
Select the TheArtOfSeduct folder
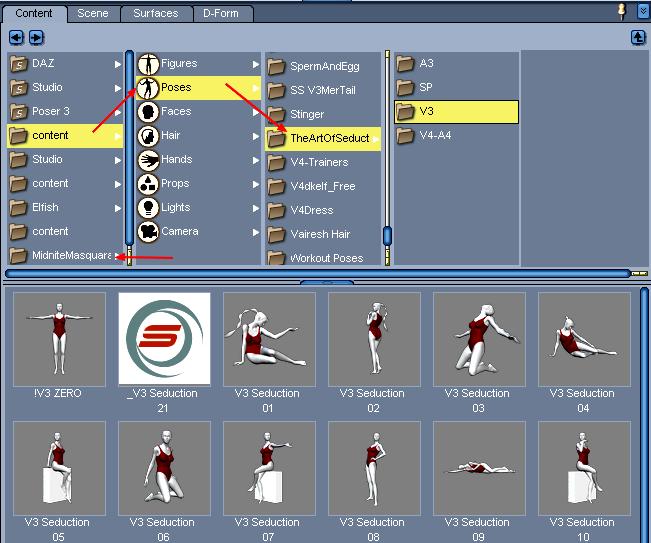click(323, 139)
